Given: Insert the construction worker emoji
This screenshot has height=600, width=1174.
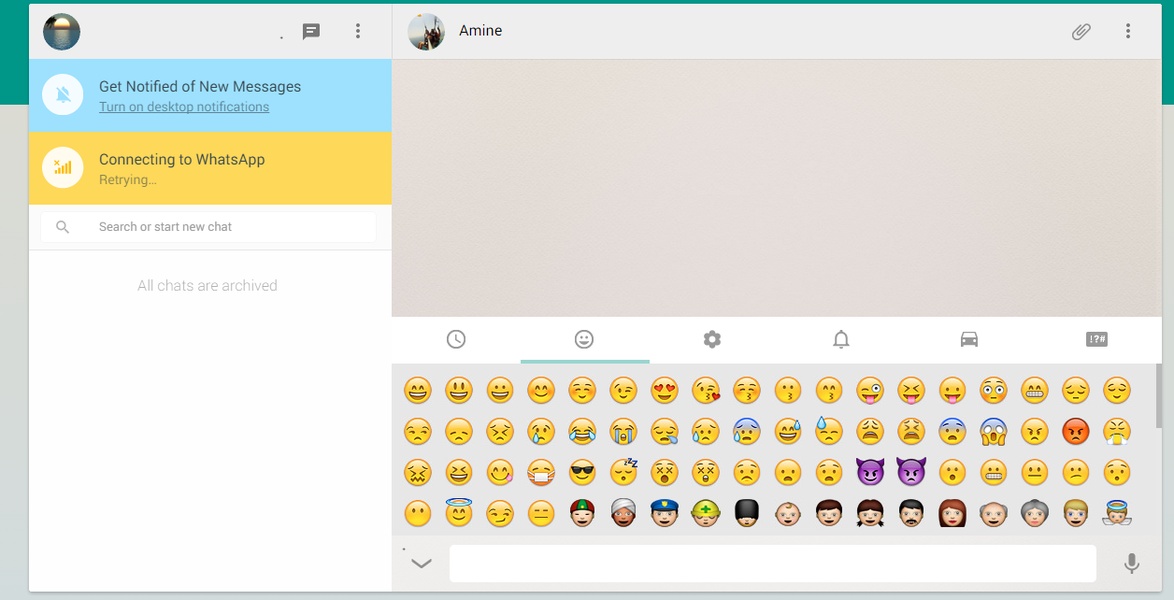Looking at the screenshot, I should [705, 513].
